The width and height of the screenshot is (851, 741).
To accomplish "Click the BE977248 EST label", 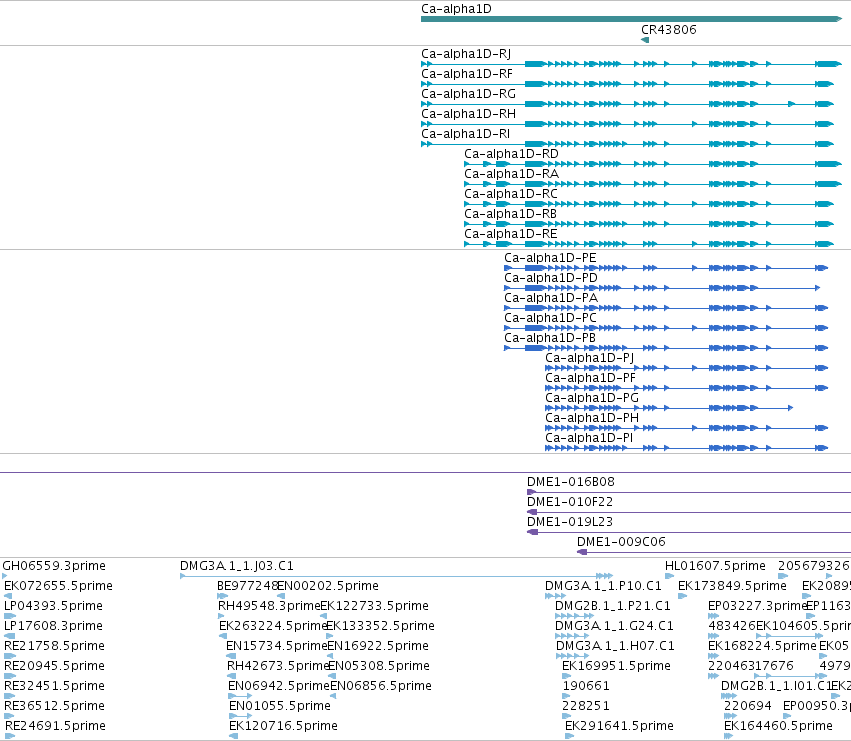I will [247, 586].
